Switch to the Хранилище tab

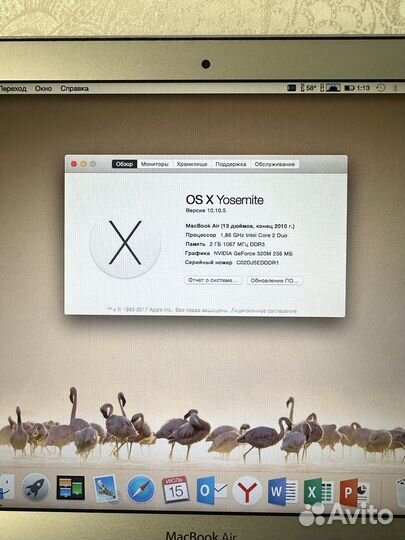[192, 164]
